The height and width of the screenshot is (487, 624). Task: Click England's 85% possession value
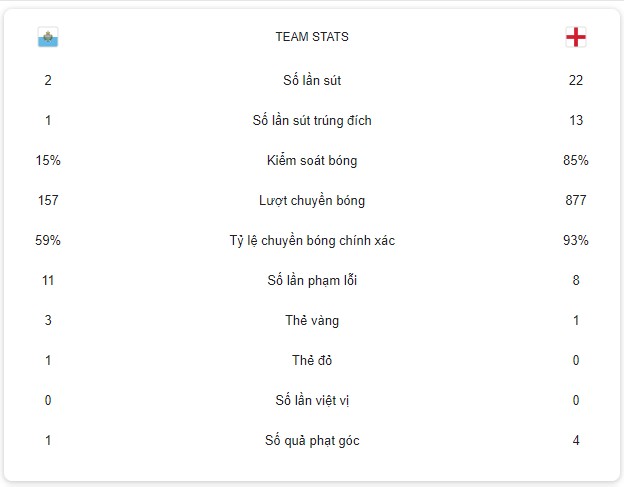click(575, 160)
